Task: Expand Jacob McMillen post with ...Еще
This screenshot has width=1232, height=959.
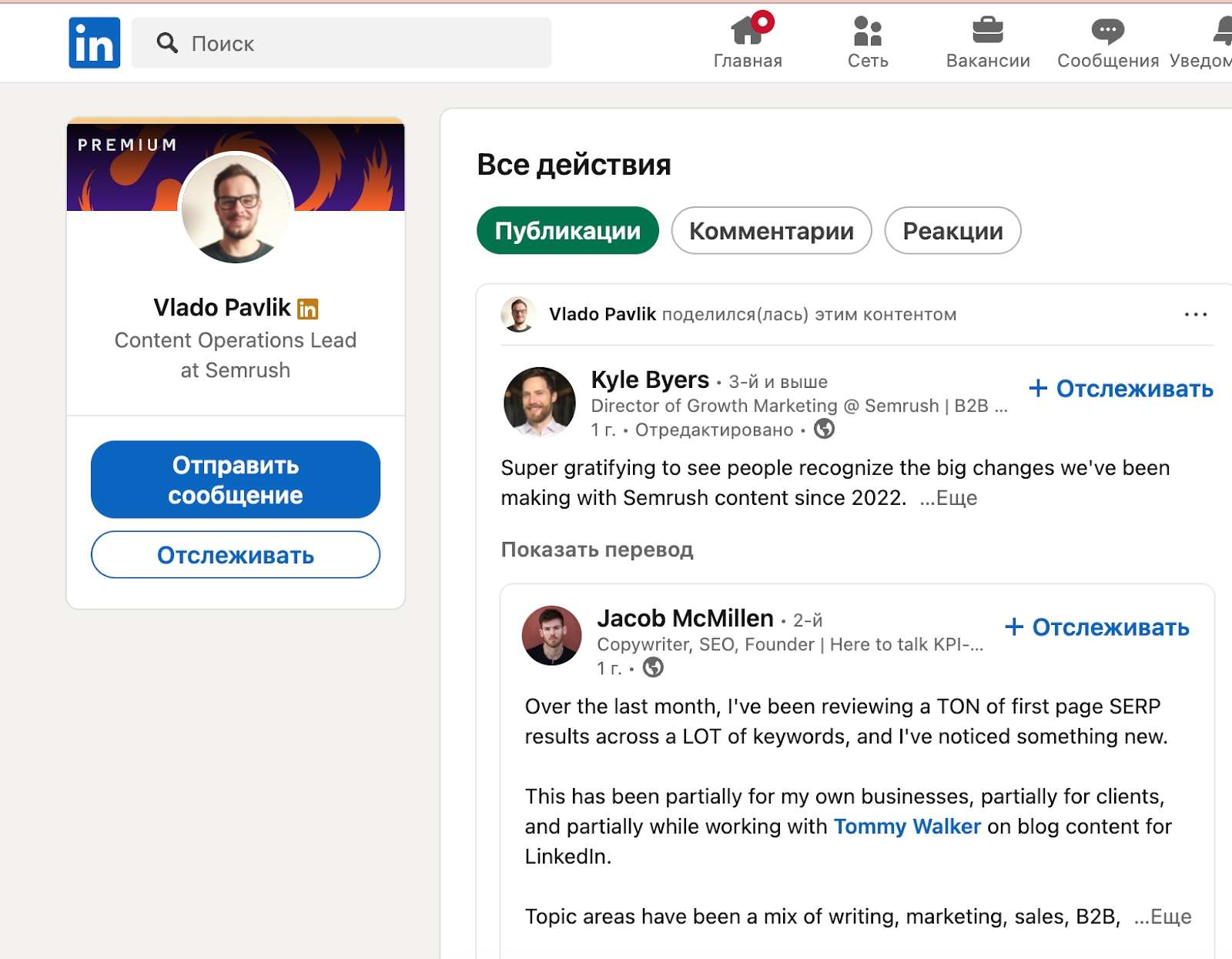Action: (x=1163, y=917)
